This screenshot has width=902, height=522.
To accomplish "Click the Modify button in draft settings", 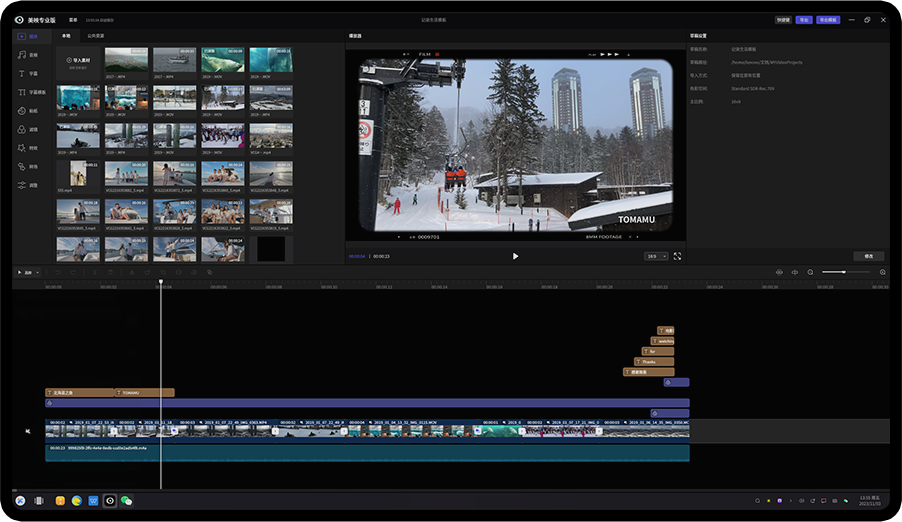I will coord(869,256).
